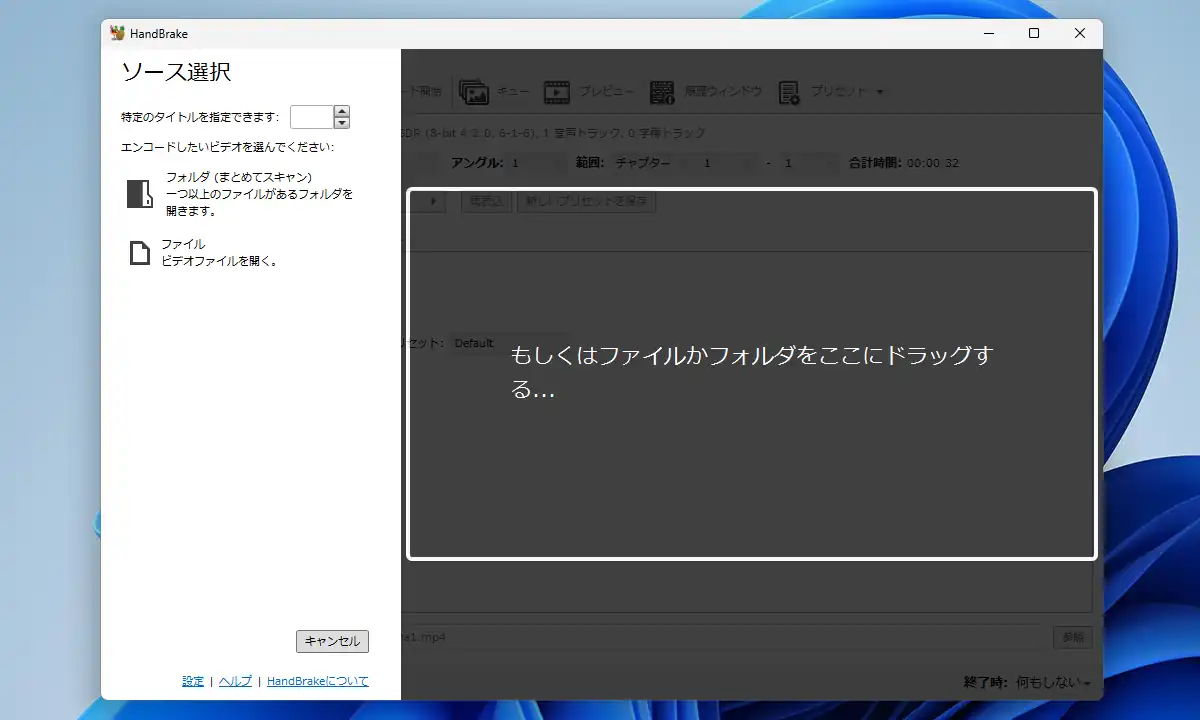Screen dimensions: 1200x720
Task: Decrease title number with down arrow
Action: [342, 123]
